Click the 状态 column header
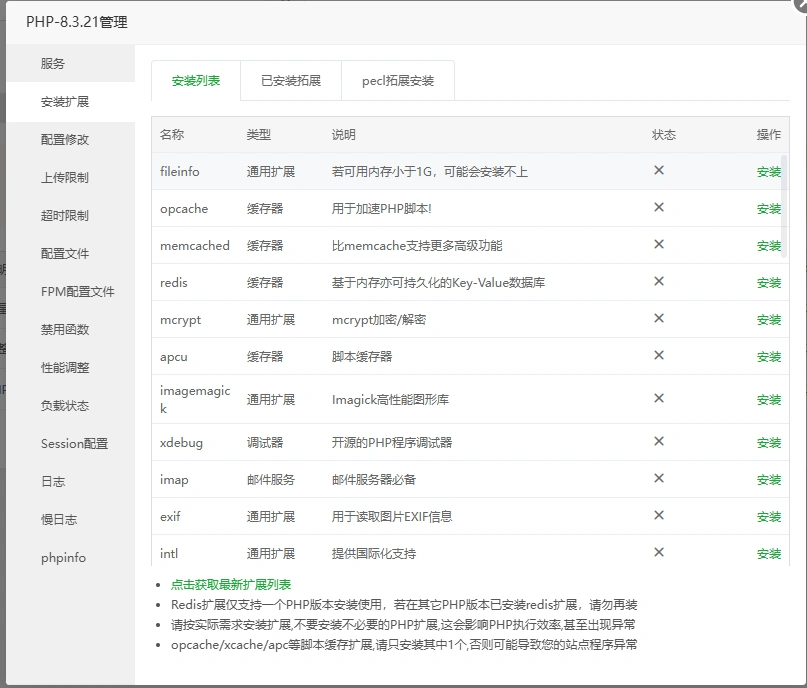 664,135
